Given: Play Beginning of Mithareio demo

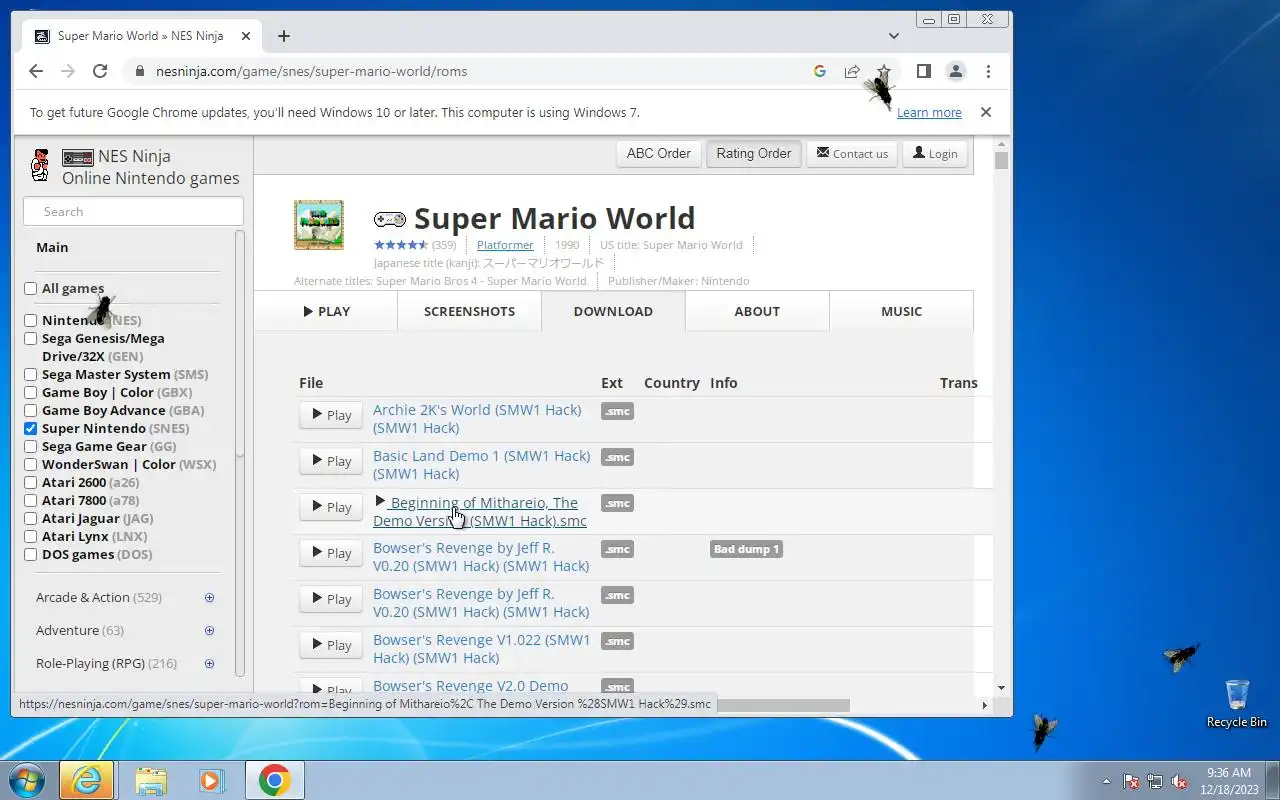Looking at the screenshot, I should 331,507.
